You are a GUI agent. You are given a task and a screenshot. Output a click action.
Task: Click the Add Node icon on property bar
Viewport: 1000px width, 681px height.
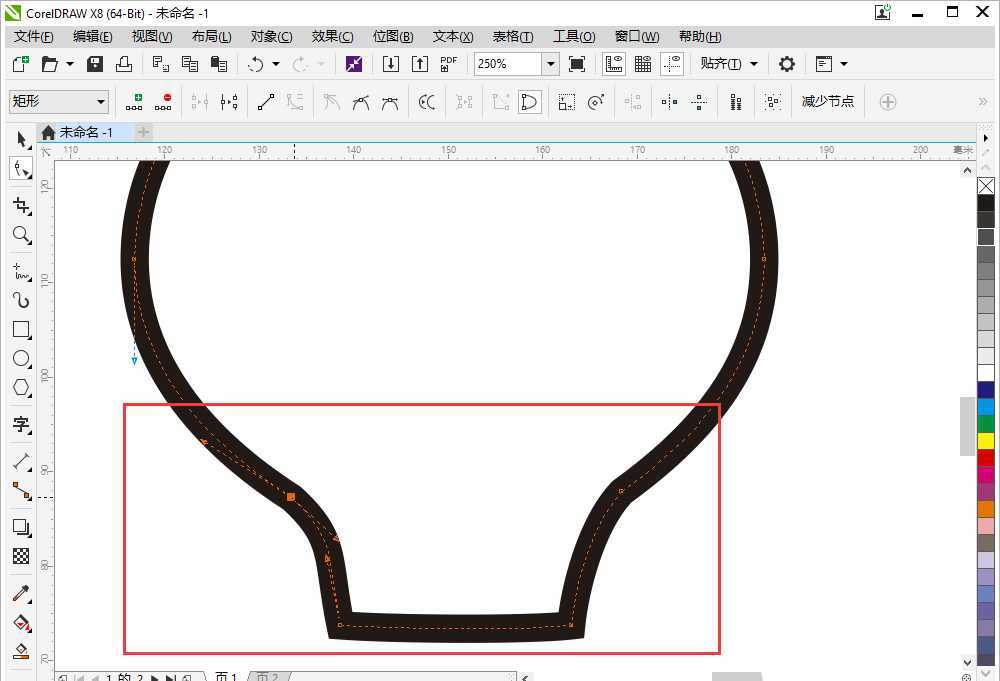click(134, 101)
